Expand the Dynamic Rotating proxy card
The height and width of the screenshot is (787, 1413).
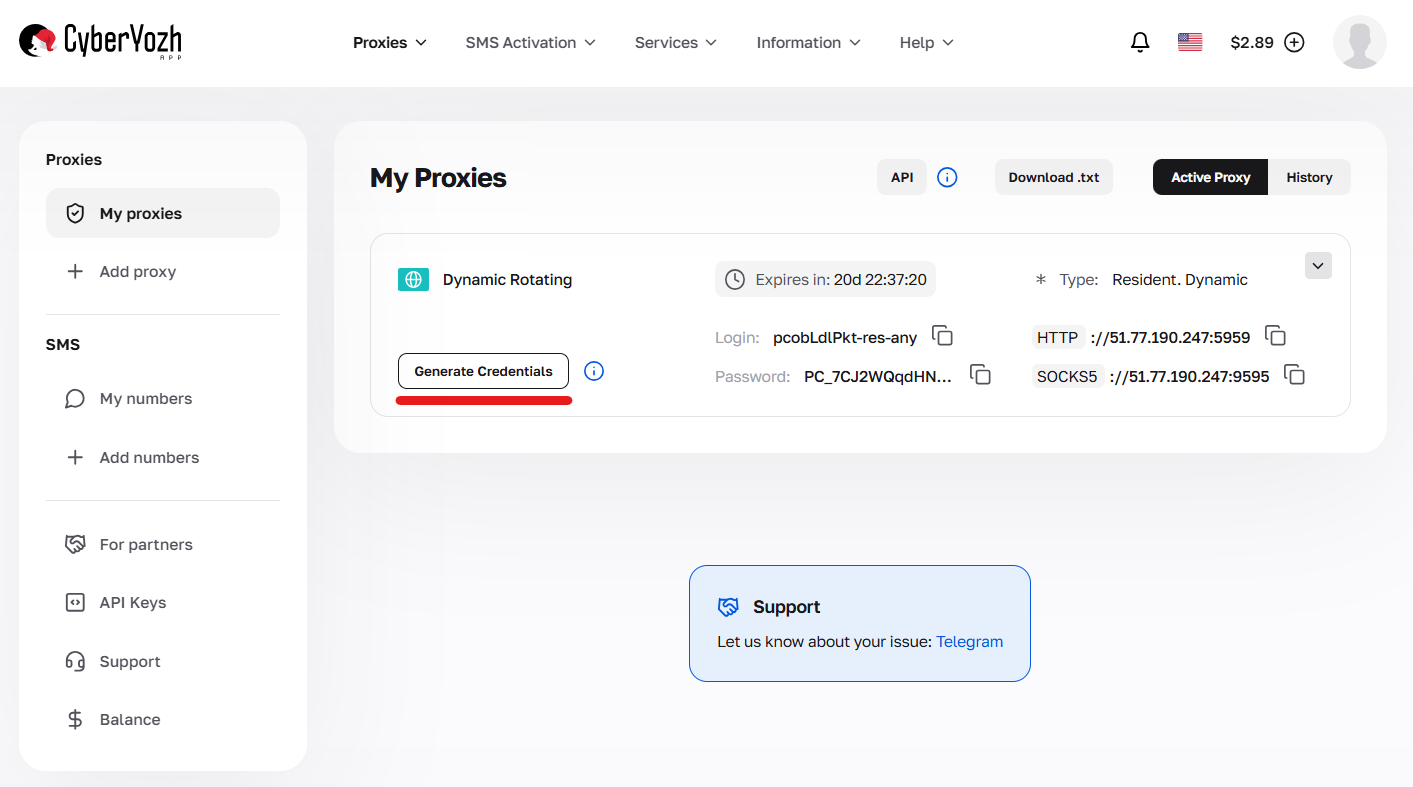1318,265
